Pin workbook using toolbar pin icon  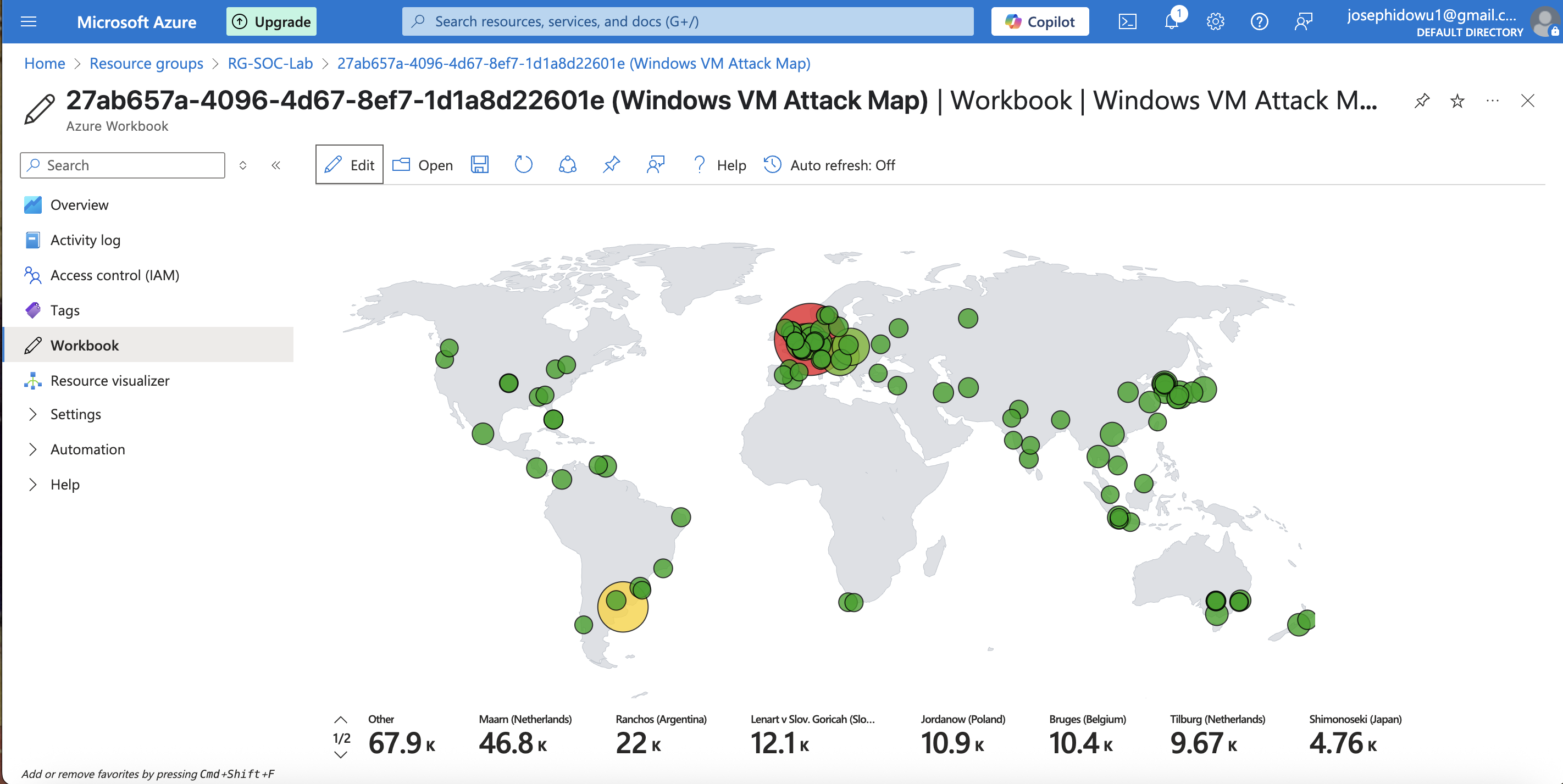click(x=611, y=165)
